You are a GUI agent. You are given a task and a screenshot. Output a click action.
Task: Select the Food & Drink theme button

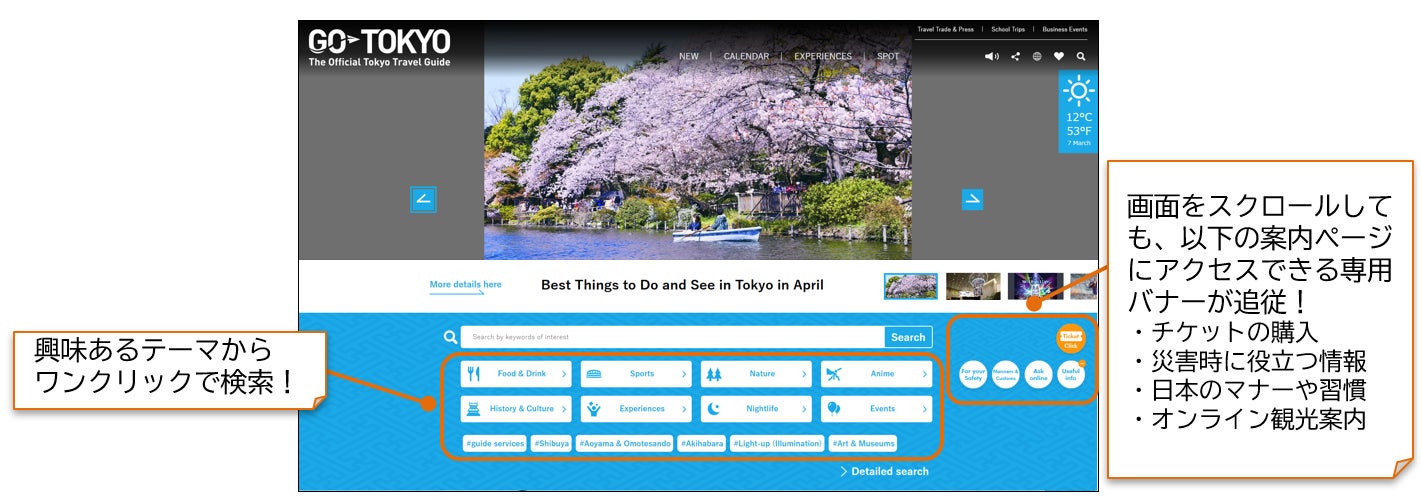pos(516,374)
